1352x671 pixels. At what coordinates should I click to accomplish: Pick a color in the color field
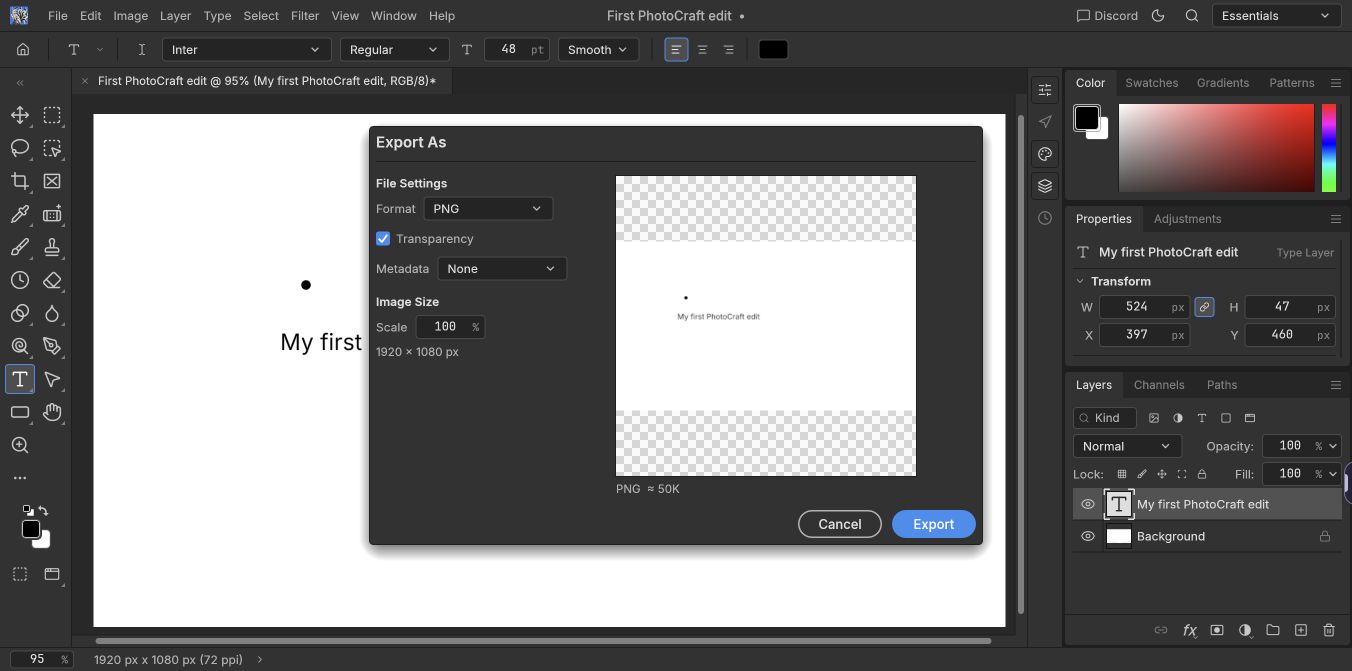(x=1216, y=148)
